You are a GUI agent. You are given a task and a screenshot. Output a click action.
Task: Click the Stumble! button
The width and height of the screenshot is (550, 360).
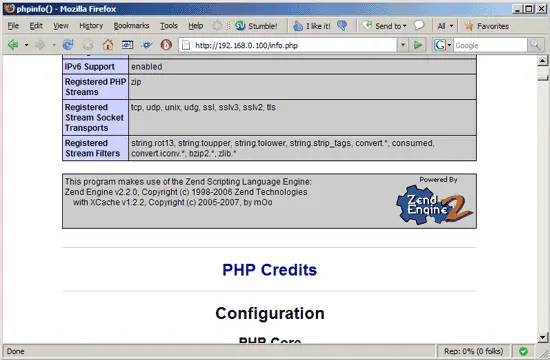coord(256,26)
